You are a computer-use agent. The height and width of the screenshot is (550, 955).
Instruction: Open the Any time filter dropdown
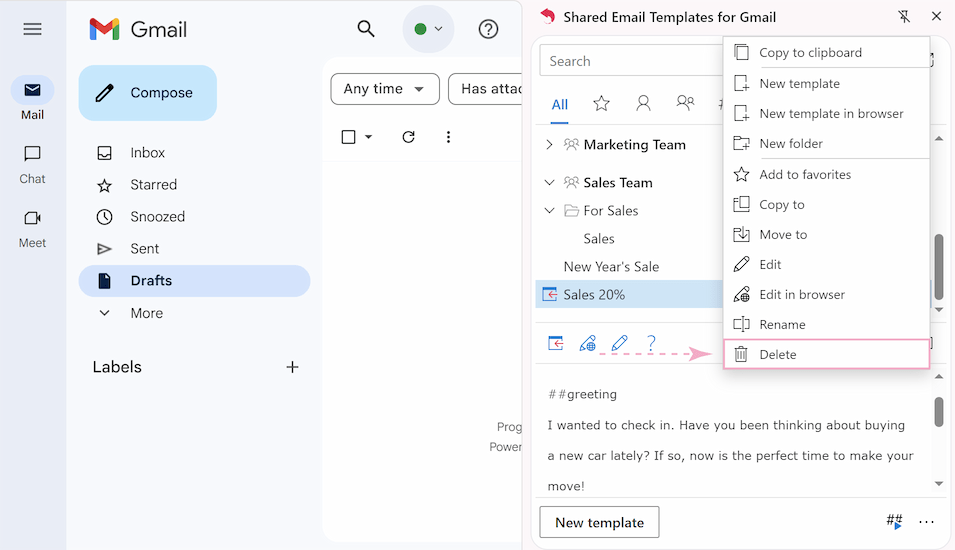[385, 89]
